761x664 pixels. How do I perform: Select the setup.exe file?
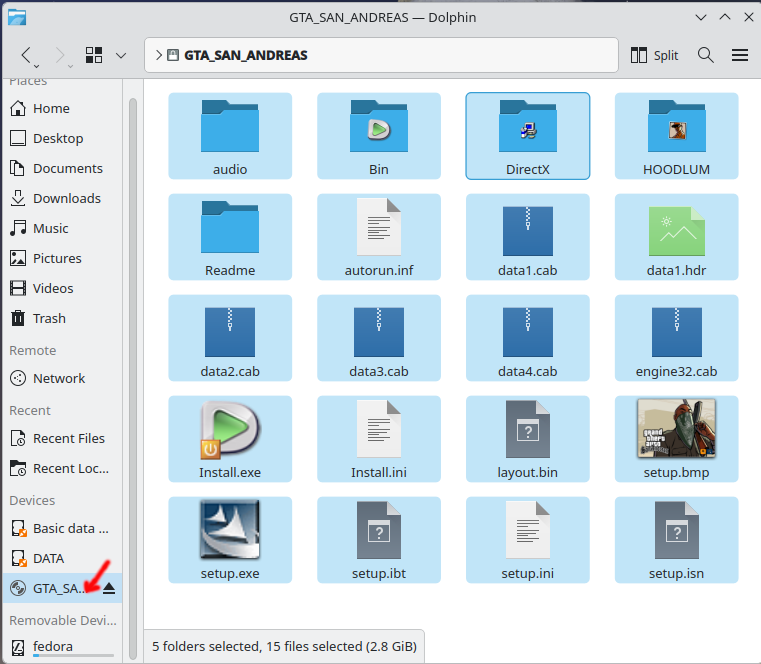click(x=230, y=540)
